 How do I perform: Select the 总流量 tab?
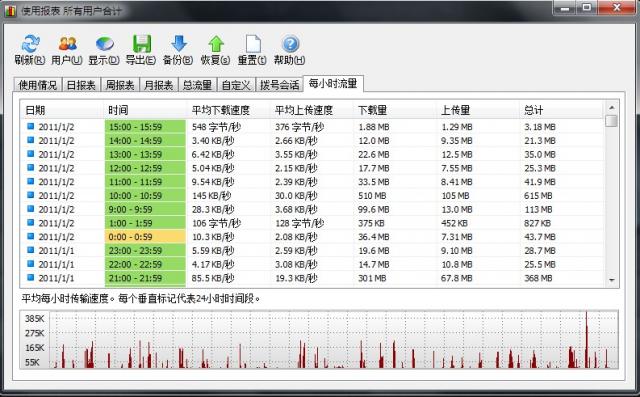coord(197,85)
